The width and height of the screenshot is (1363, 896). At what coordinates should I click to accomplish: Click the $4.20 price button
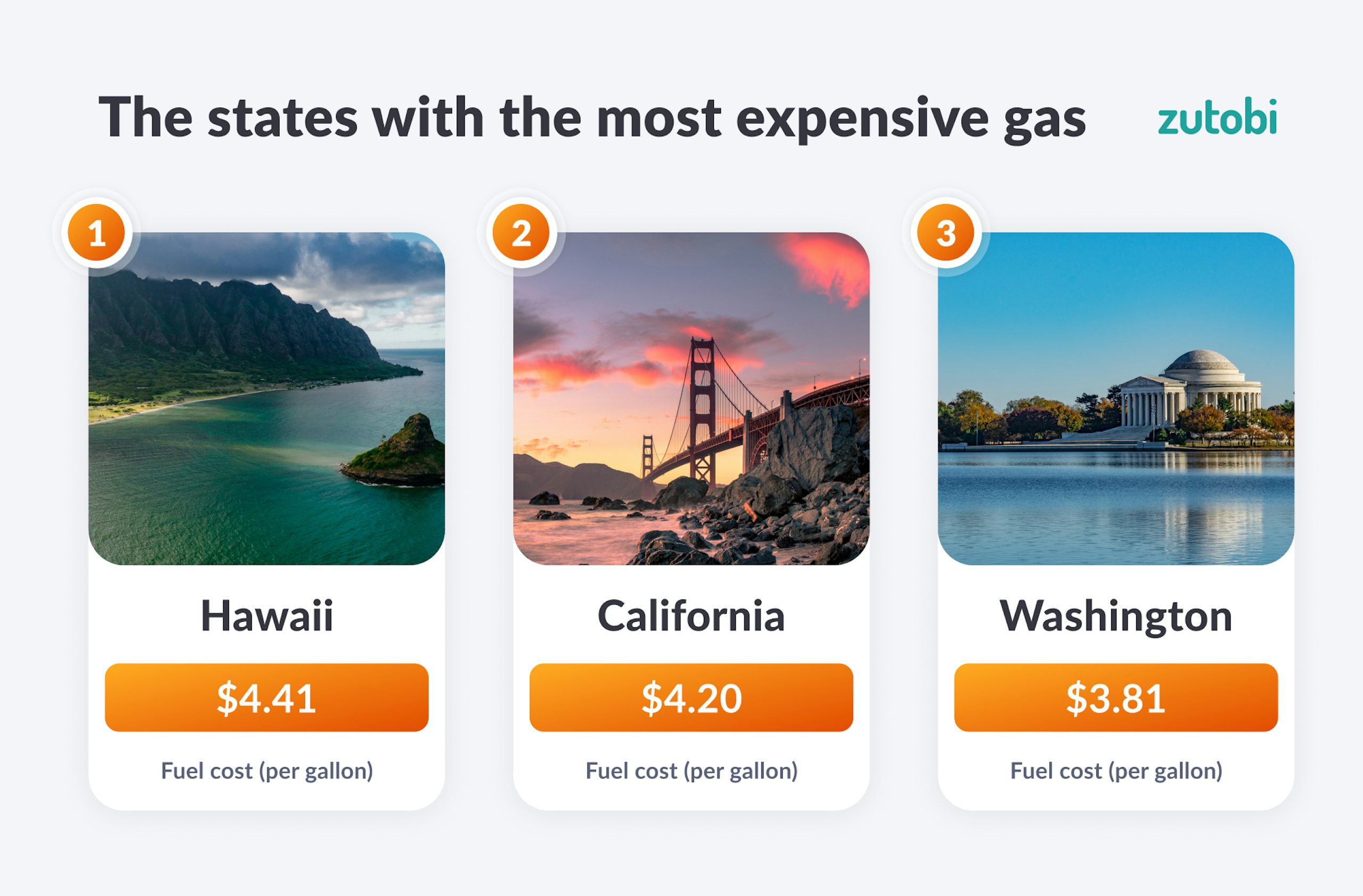coord(691,697)
